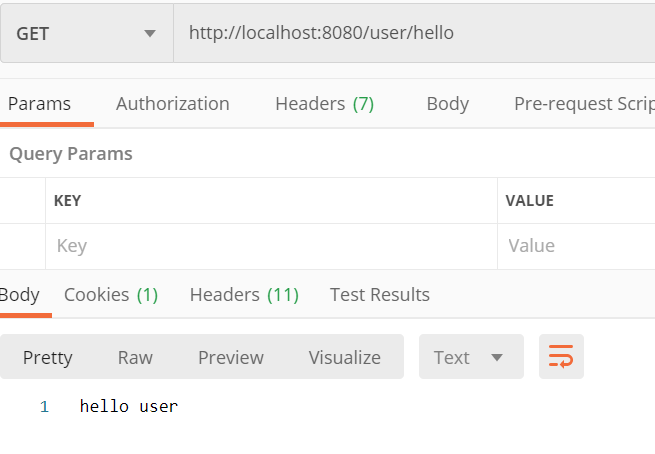Click the query param Value field
This screenshot has height=454, width=655.
575,246
